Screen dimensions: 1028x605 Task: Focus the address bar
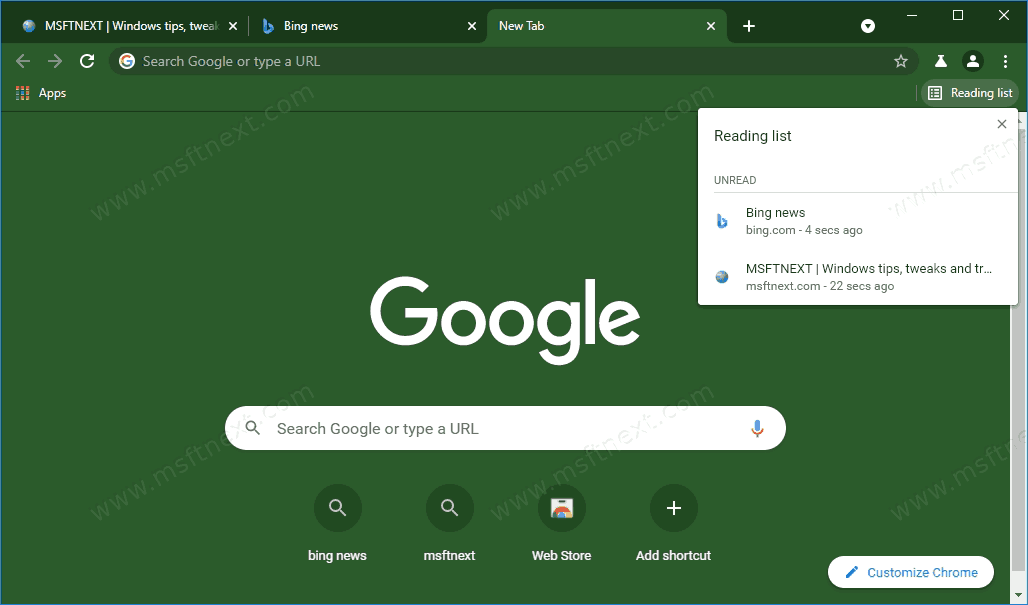click(514, 61)
